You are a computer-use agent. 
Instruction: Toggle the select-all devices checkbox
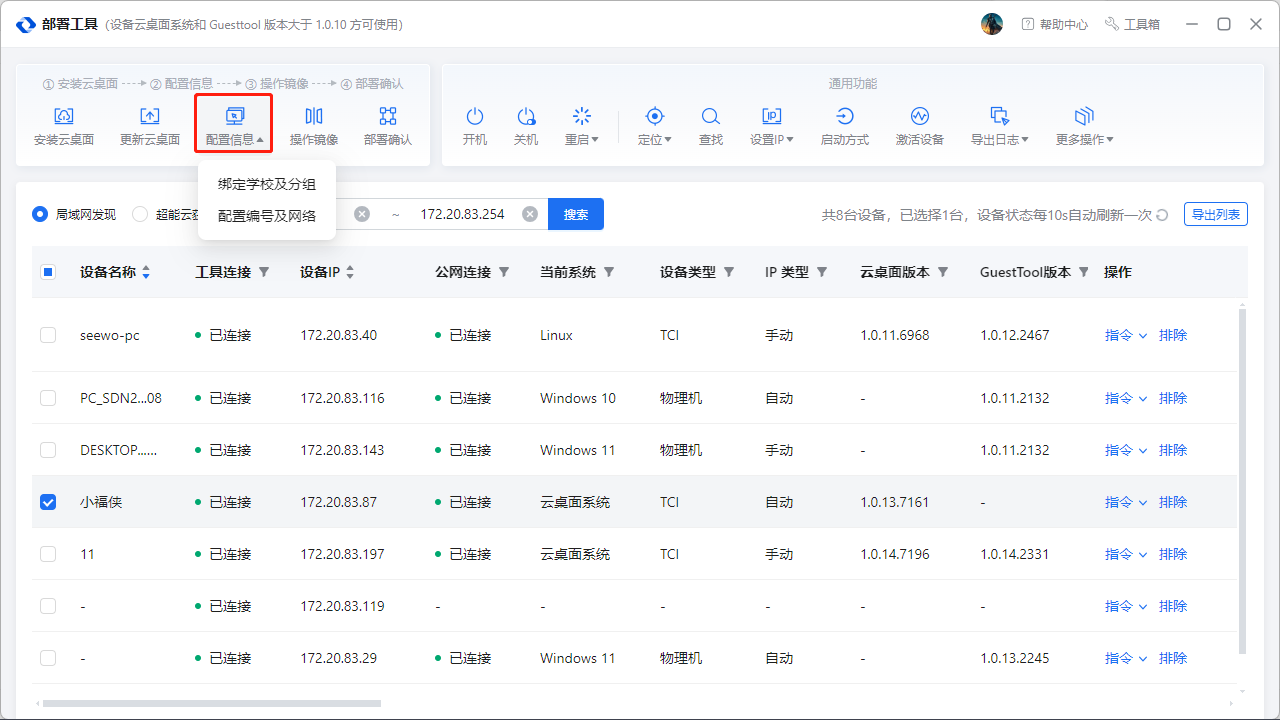(48, 272)
